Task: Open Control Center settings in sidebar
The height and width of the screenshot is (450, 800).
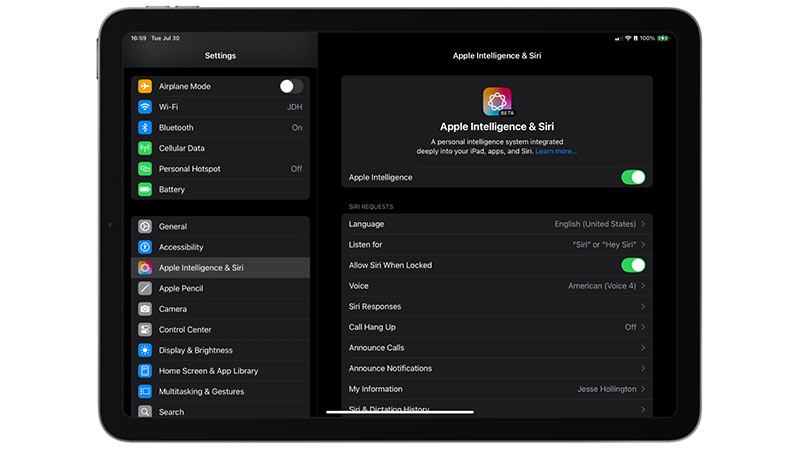Action: click(x=220, y=330)
